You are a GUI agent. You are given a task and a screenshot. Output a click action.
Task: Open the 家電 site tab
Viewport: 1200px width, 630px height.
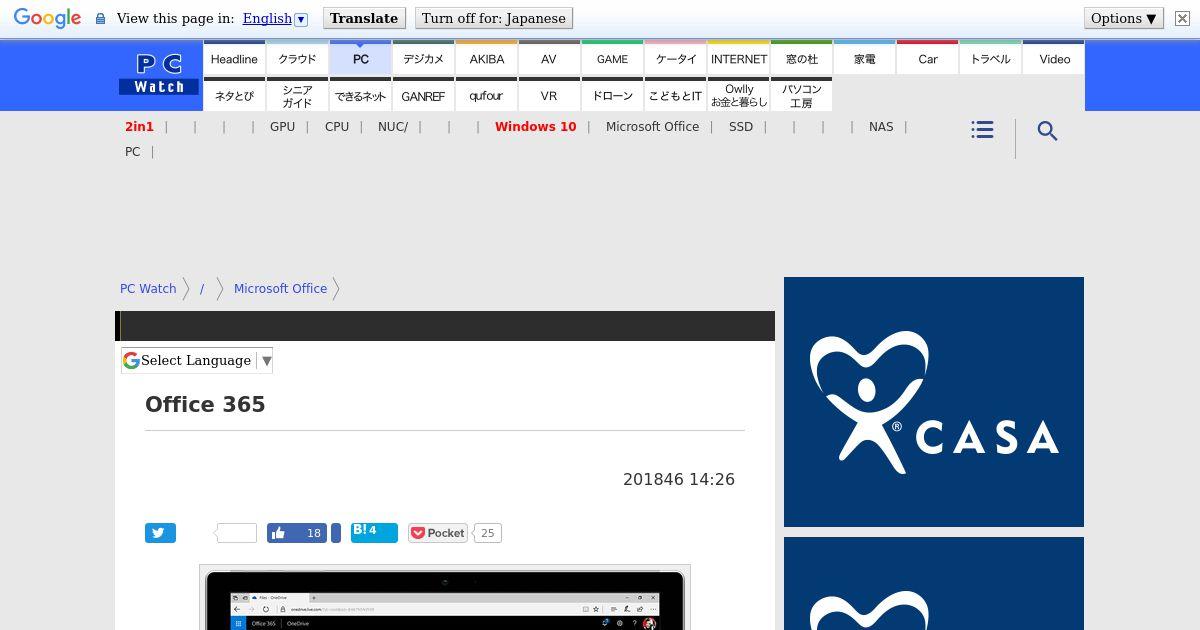point(864,58)
